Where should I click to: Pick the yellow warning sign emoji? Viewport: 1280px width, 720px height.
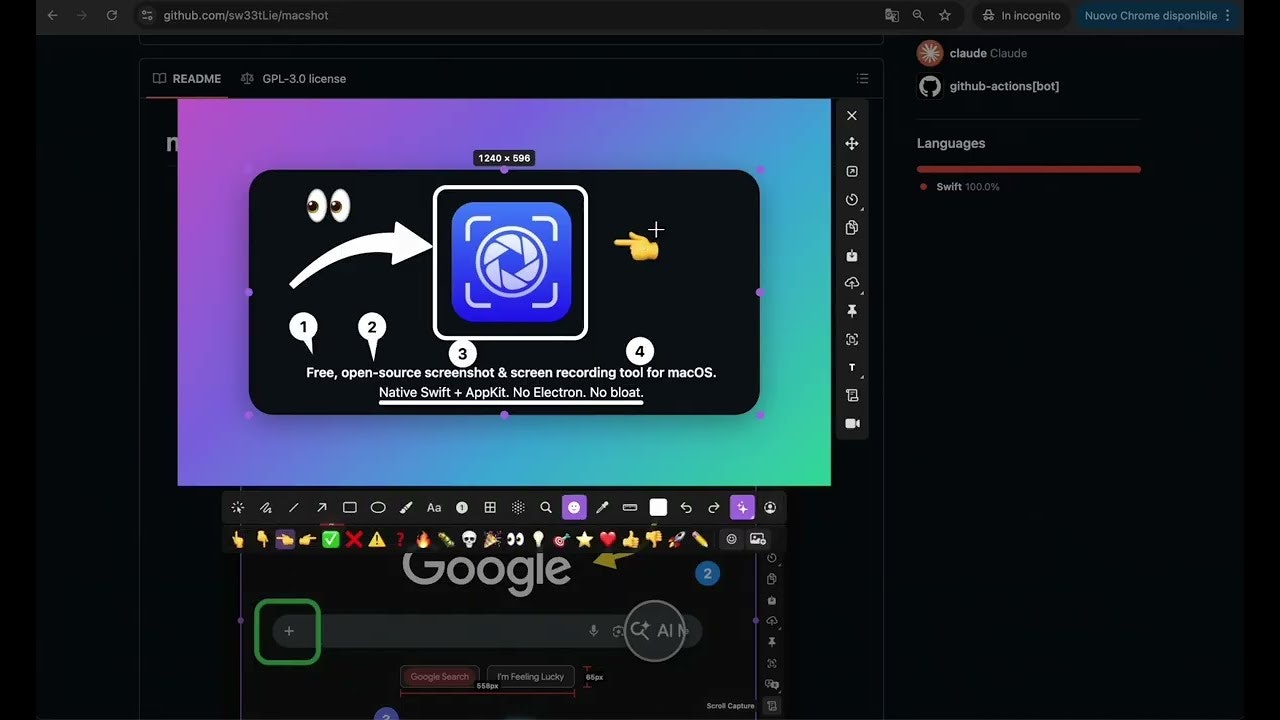(377, 539)
